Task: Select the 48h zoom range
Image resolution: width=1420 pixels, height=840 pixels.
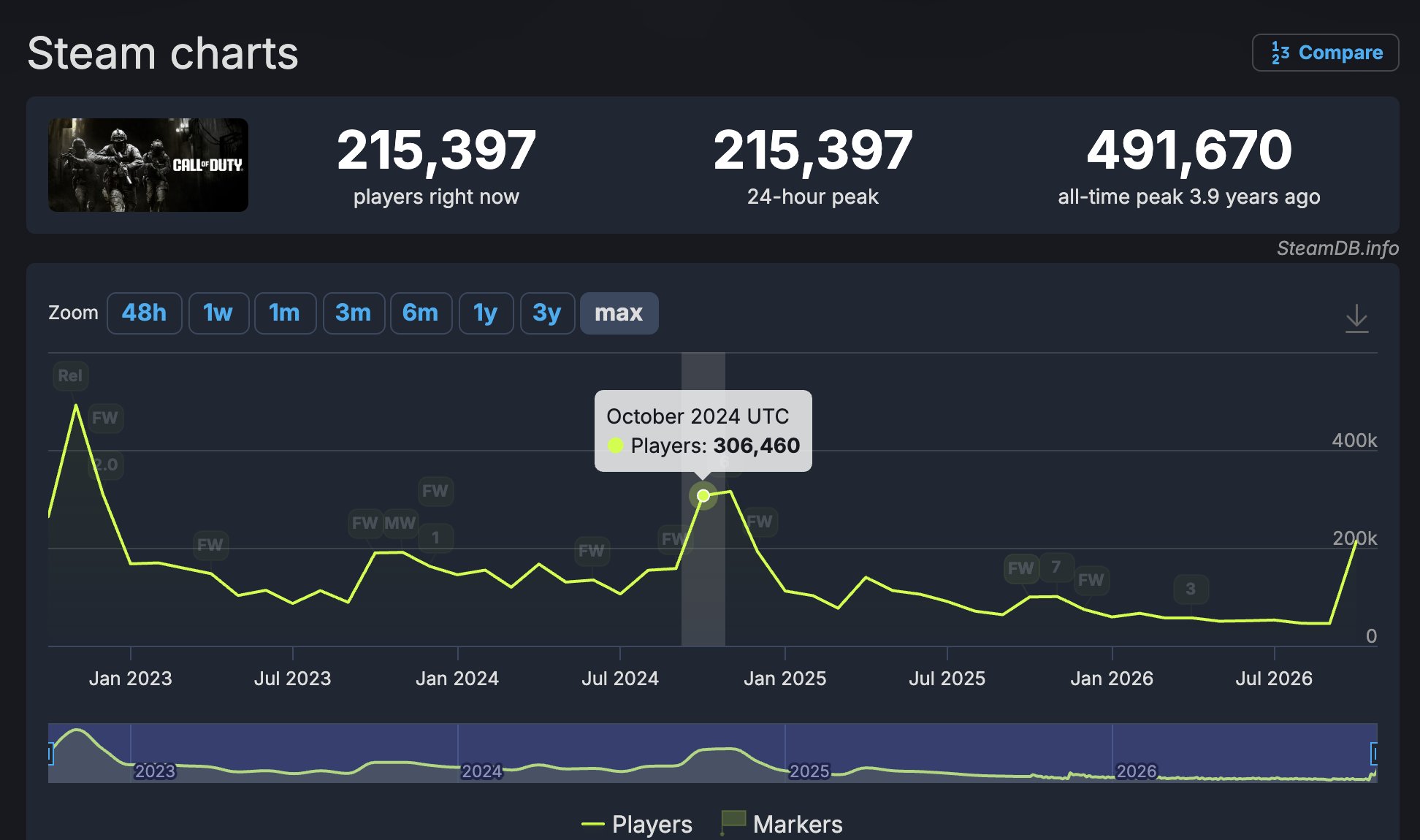Action: tap(144, 313)
